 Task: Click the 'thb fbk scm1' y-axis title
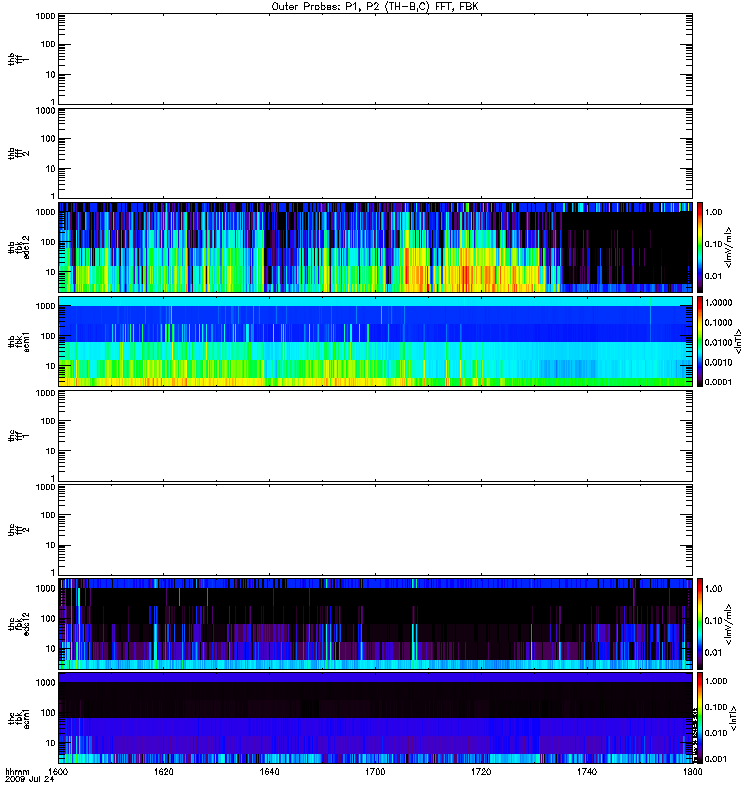(19, 341)
